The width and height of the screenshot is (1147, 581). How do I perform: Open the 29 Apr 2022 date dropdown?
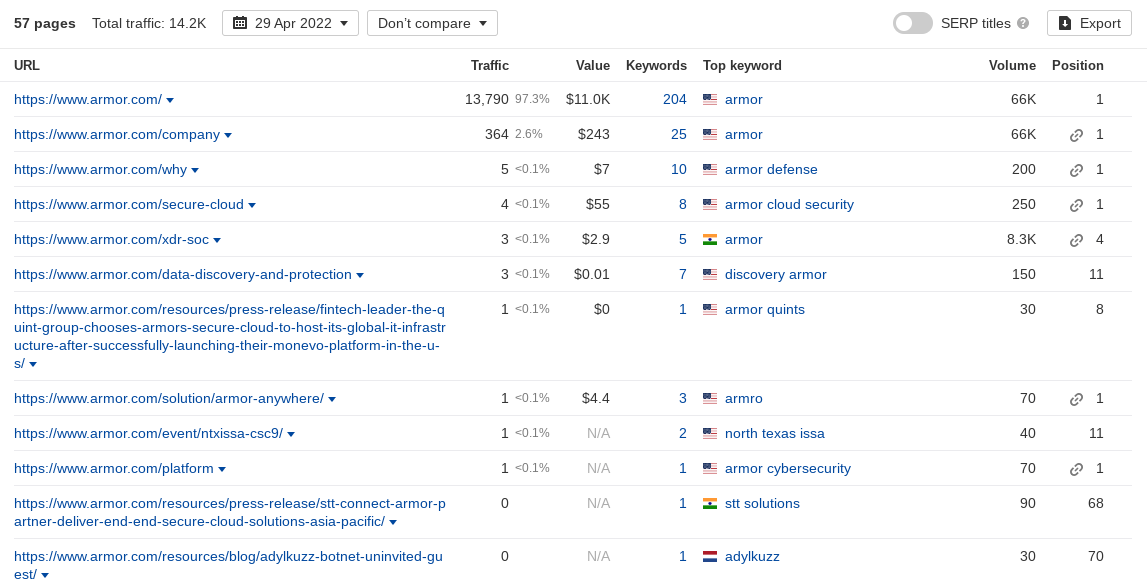coord(290,23)
